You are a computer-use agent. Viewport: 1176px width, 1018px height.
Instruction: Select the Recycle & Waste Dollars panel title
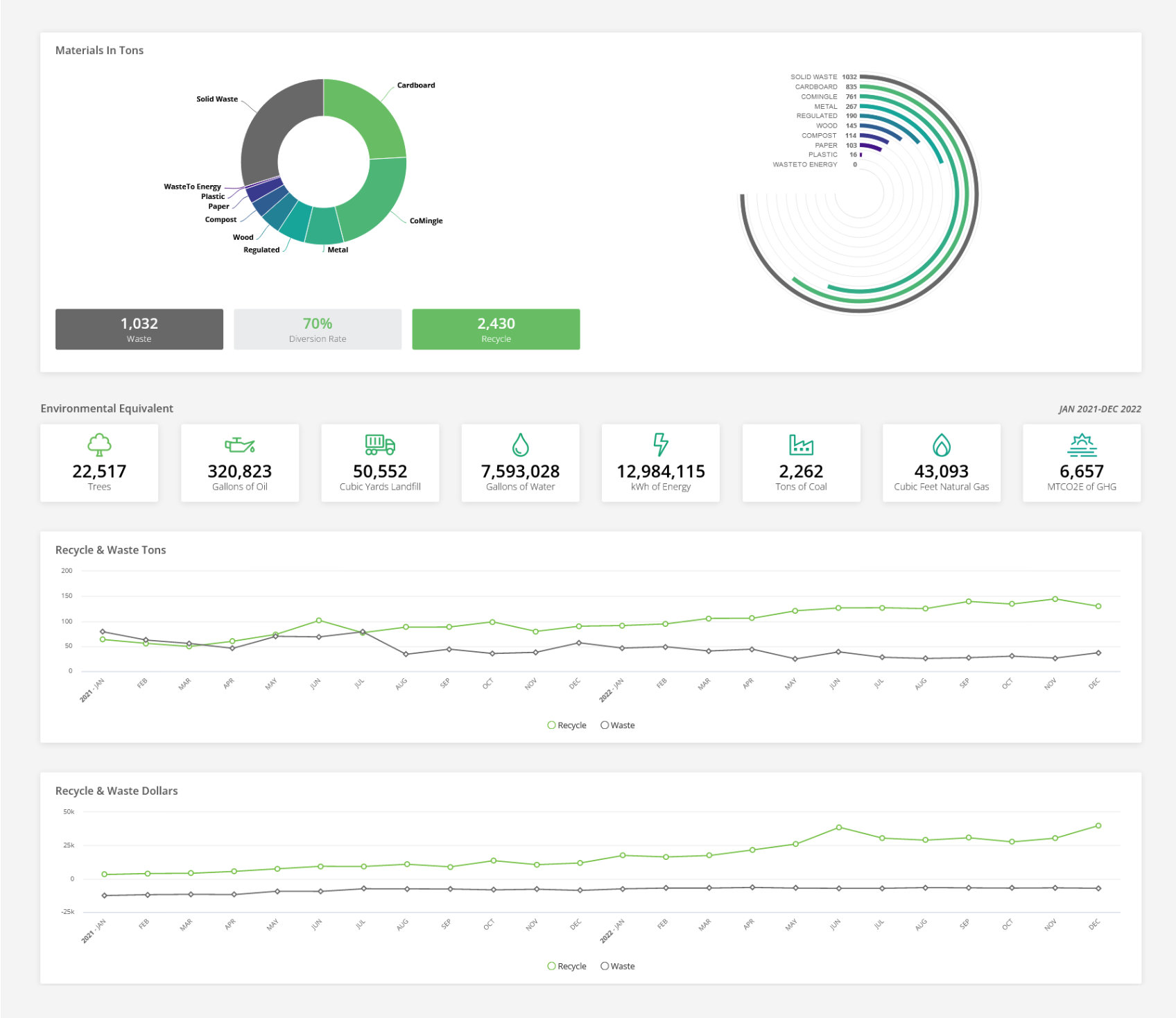116,791
